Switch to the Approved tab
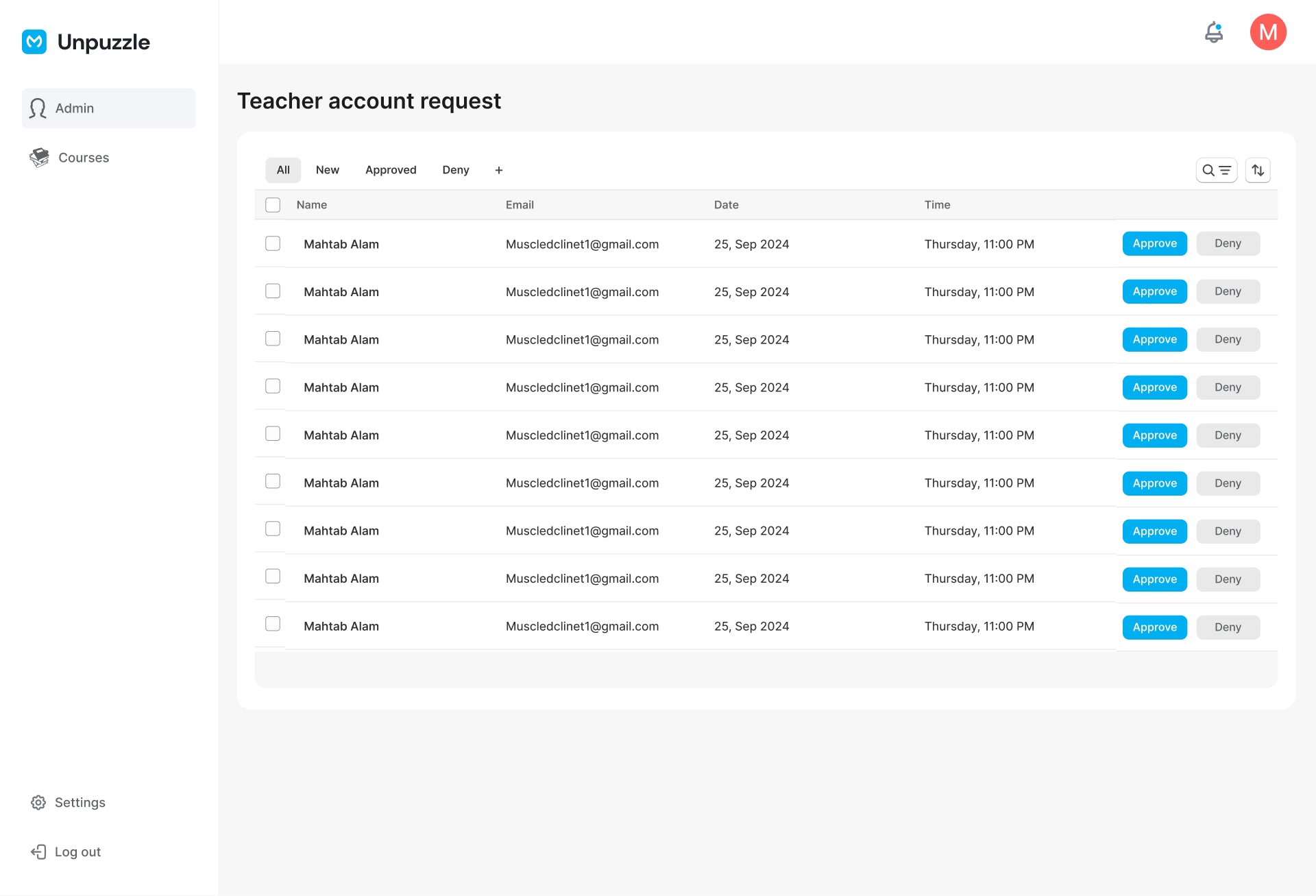The height and width of the screenshot is (896, 1316). coord(390,170)
